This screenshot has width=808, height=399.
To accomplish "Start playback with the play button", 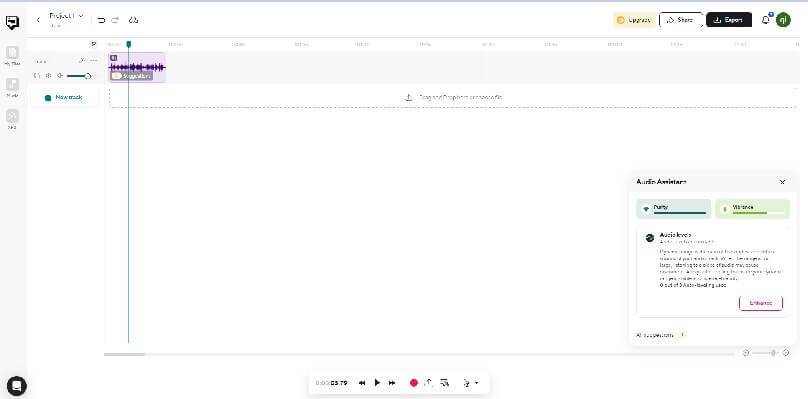I will click(377, 383).
